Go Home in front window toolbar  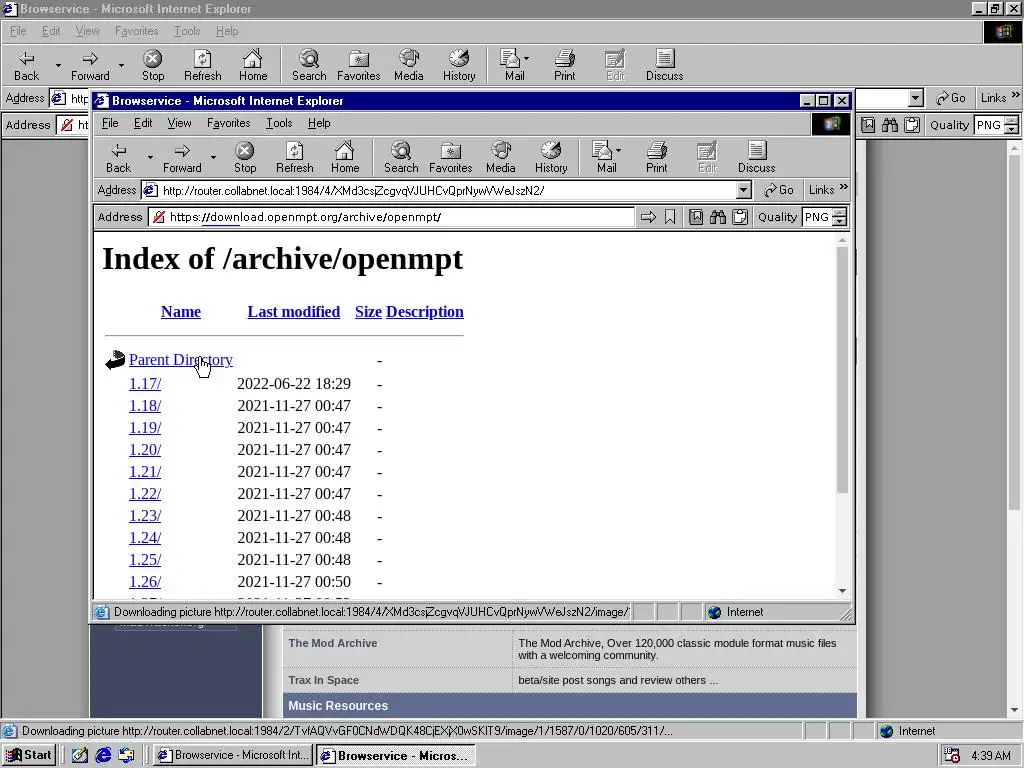click(345, 157)
